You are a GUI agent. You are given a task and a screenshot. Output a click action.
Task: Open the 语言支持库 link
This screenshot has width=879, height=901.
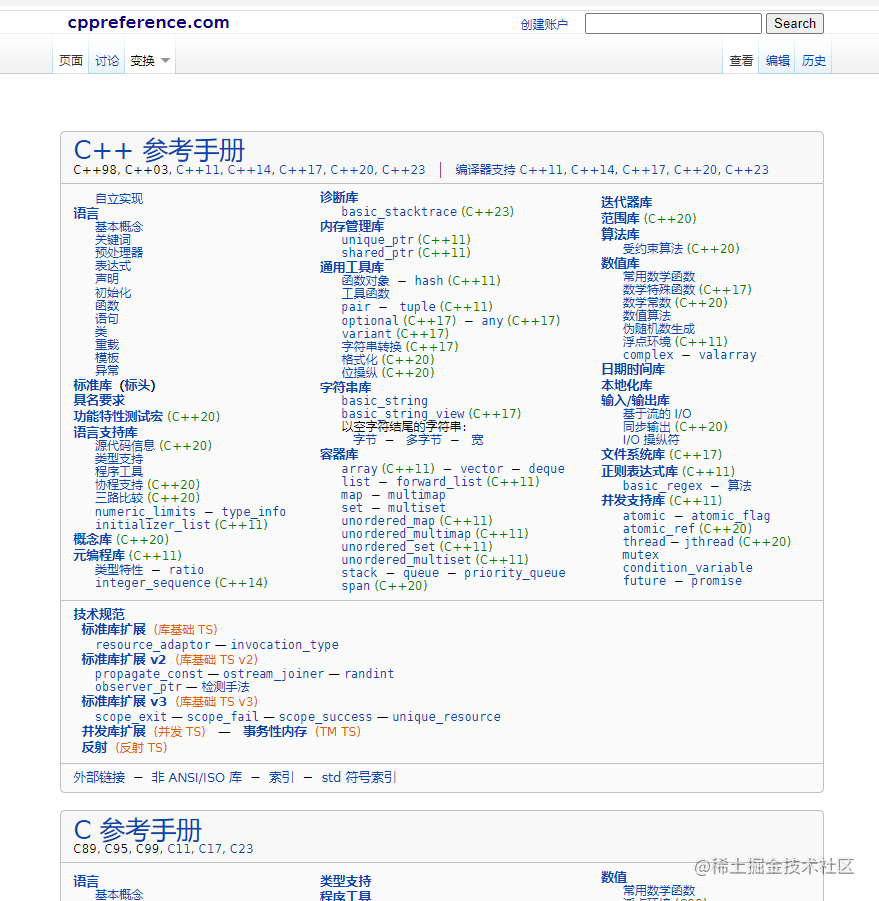tap(105, 432)
